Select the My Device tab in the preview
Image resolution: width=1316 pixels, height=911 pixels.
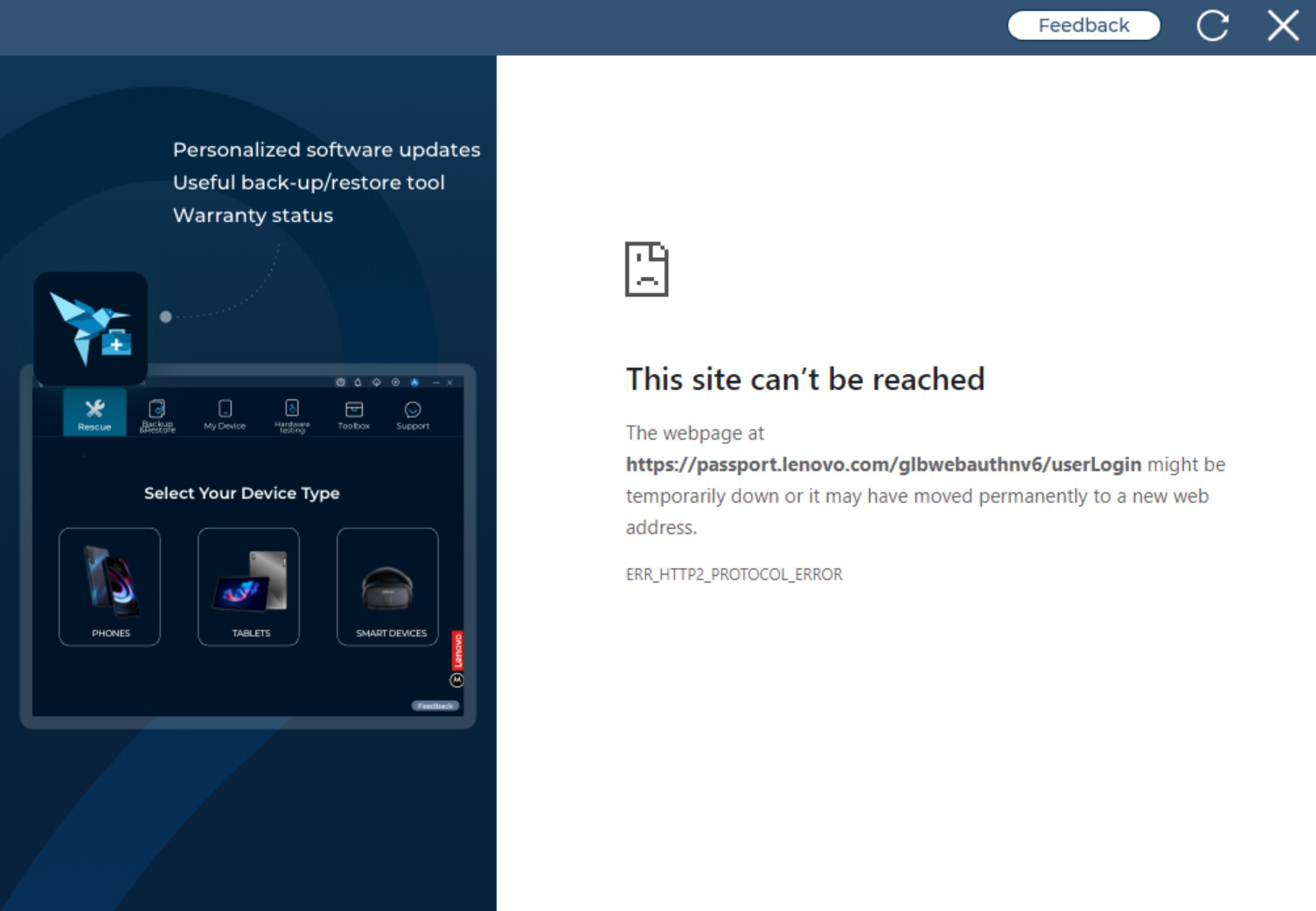click(225, 414)
